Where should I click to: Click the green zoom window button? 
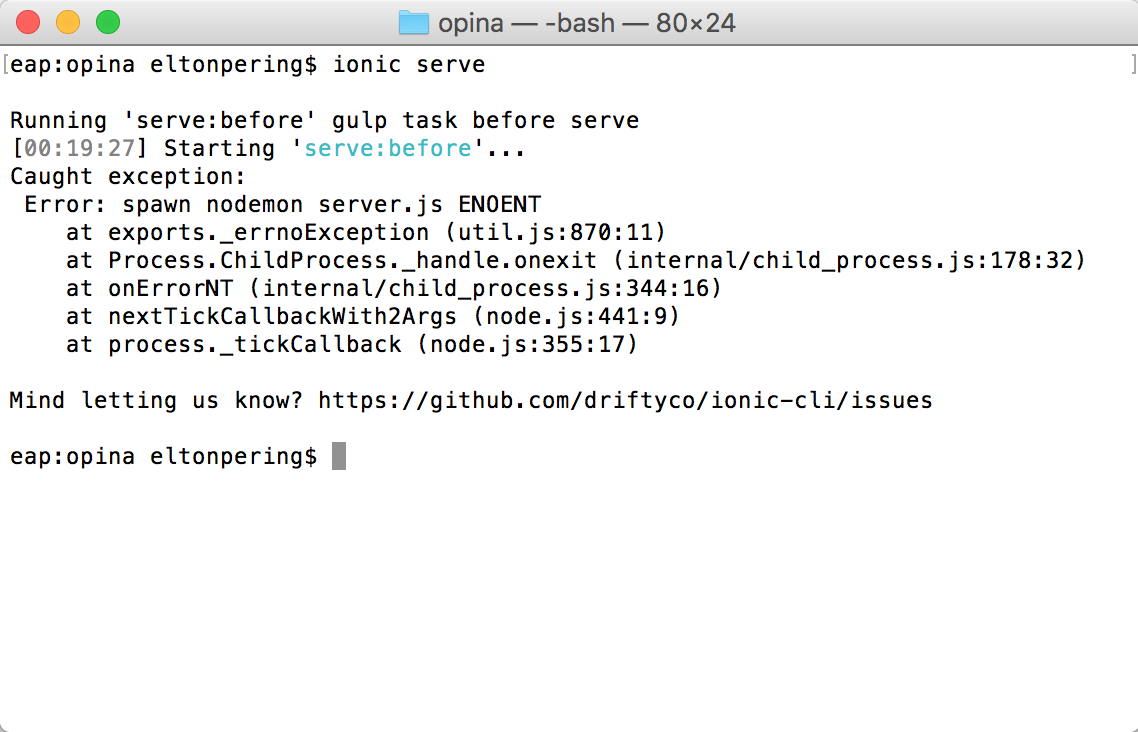107,22
